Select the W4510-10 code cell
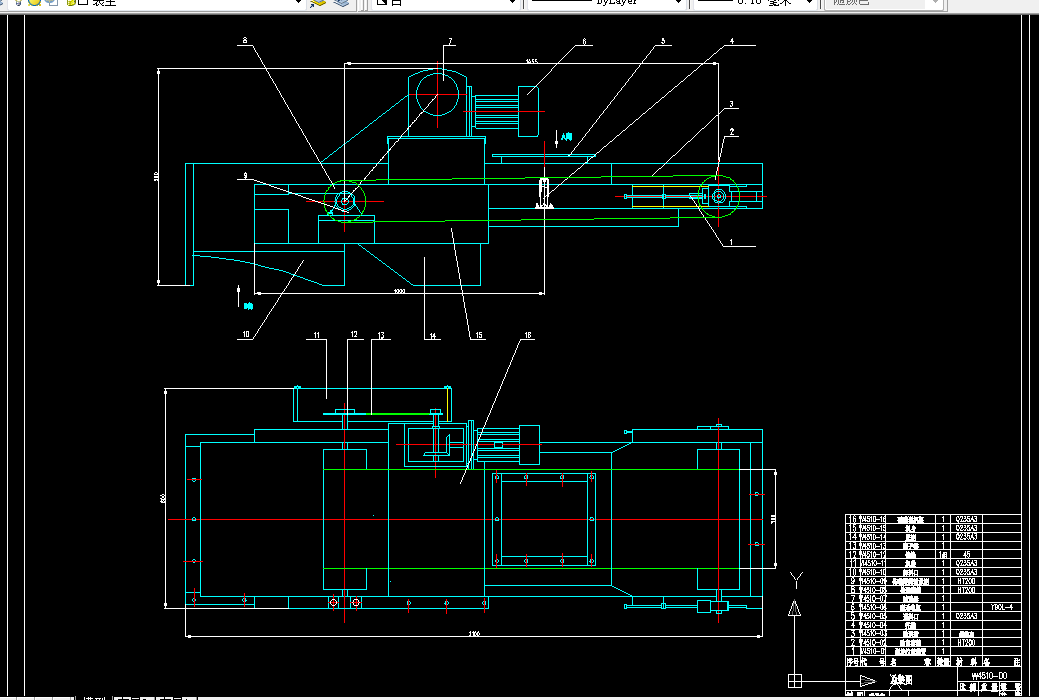This screenshot has width=1039, height=700. pos(873,572)
